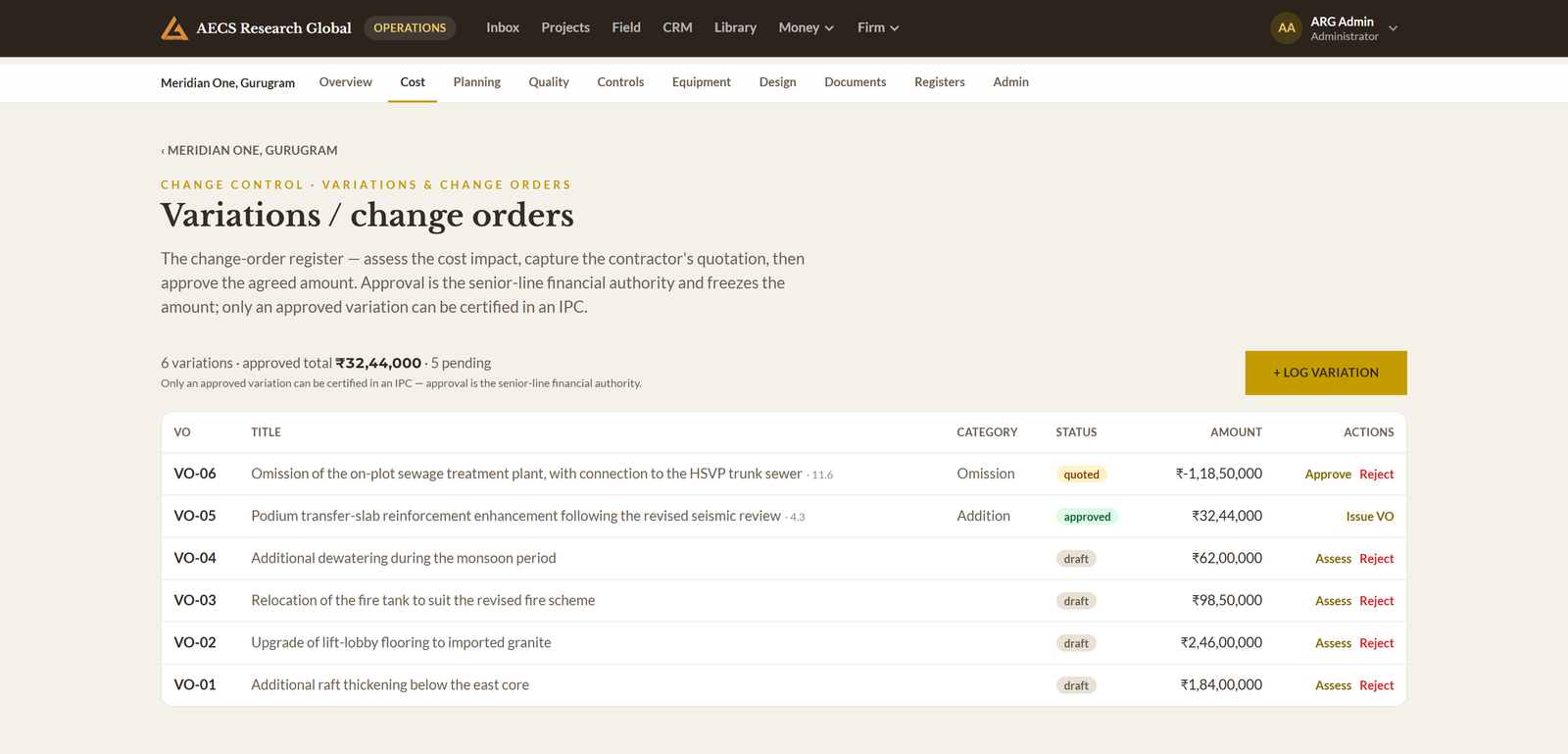Open CRM in top navigation
Screen dimensions: 1568x754
[x=677, y=27]
